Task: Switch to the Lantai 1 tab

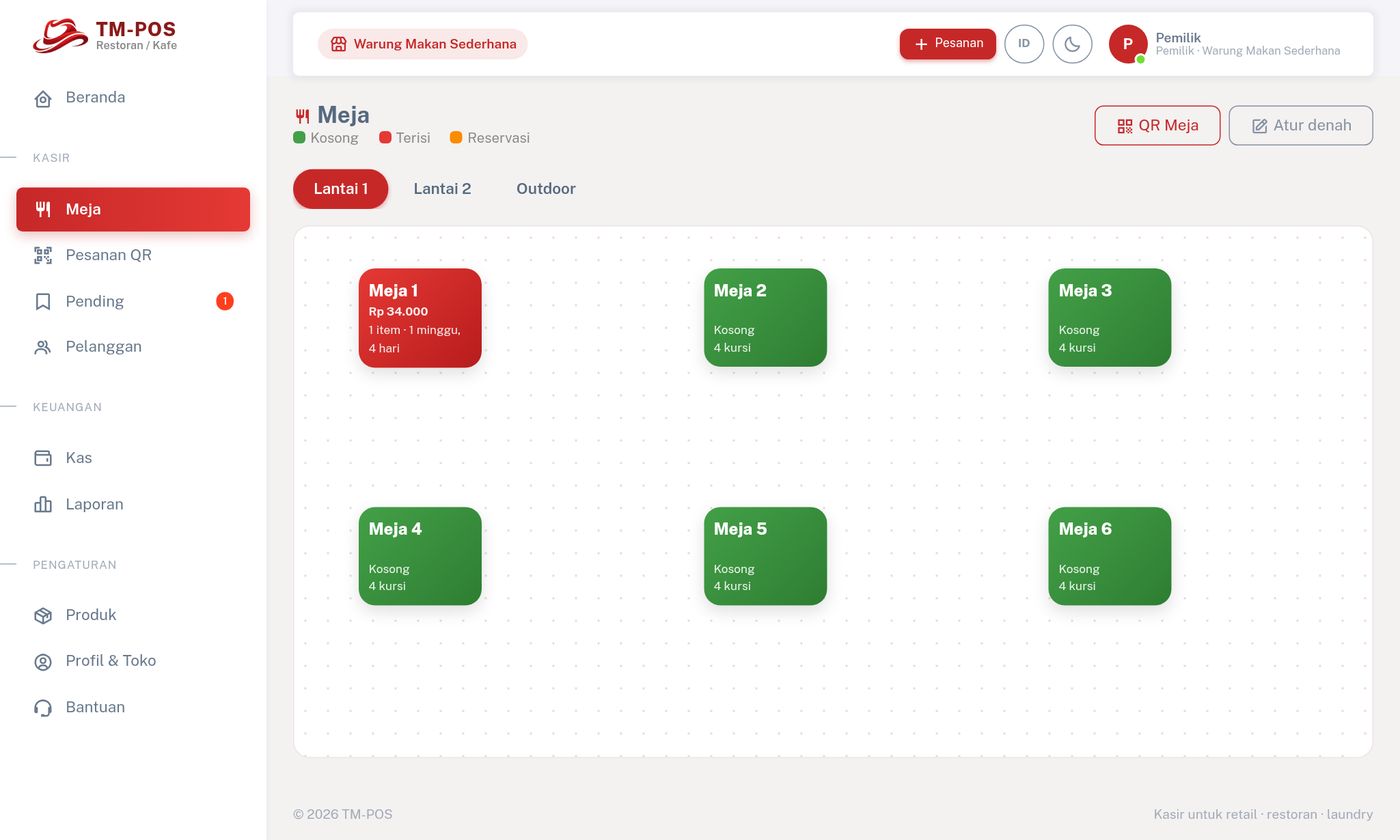Action: [x=340, y=189]
